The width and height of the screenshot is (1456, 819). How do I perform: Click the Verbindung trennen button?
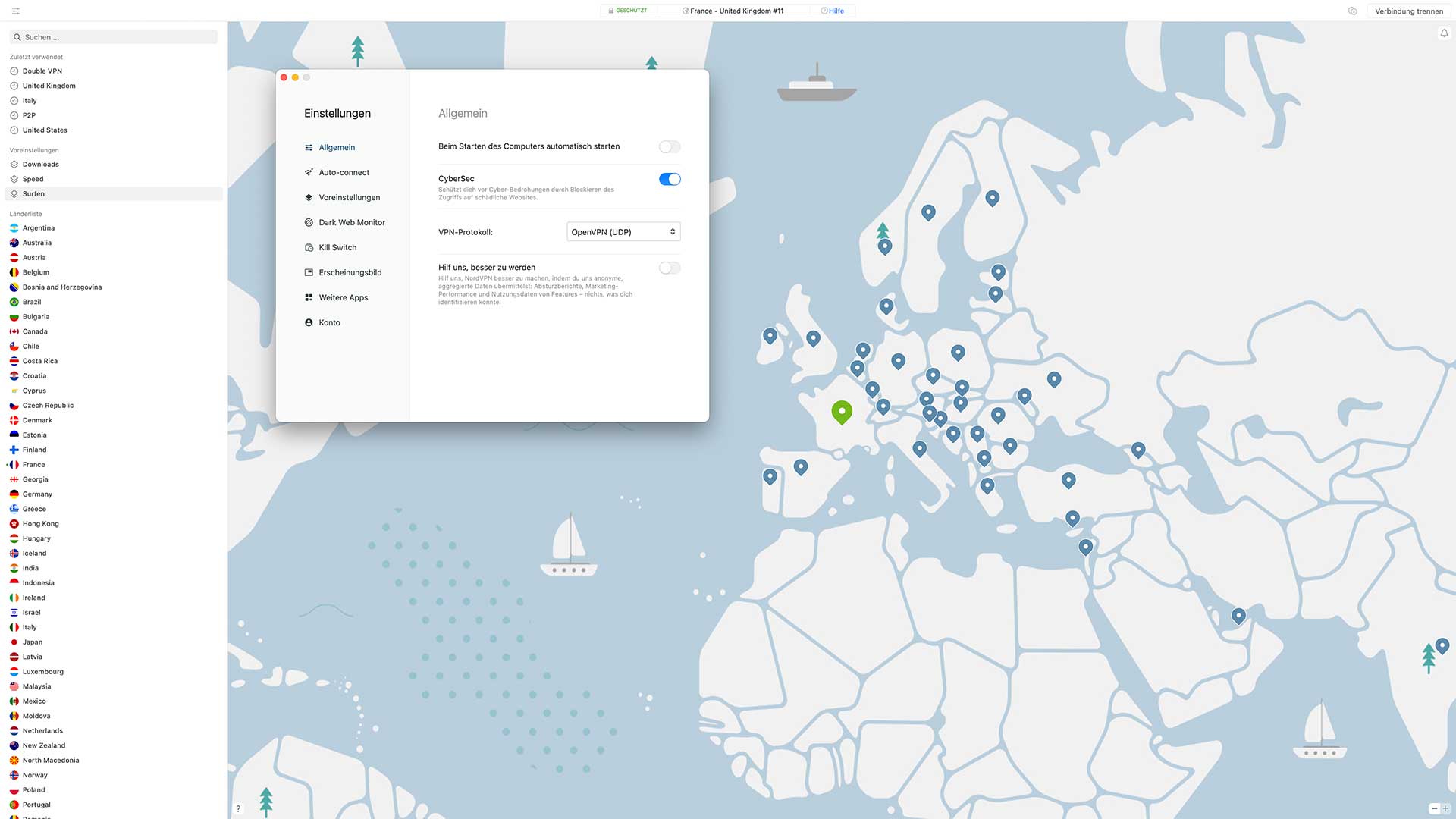[1409, 11]
